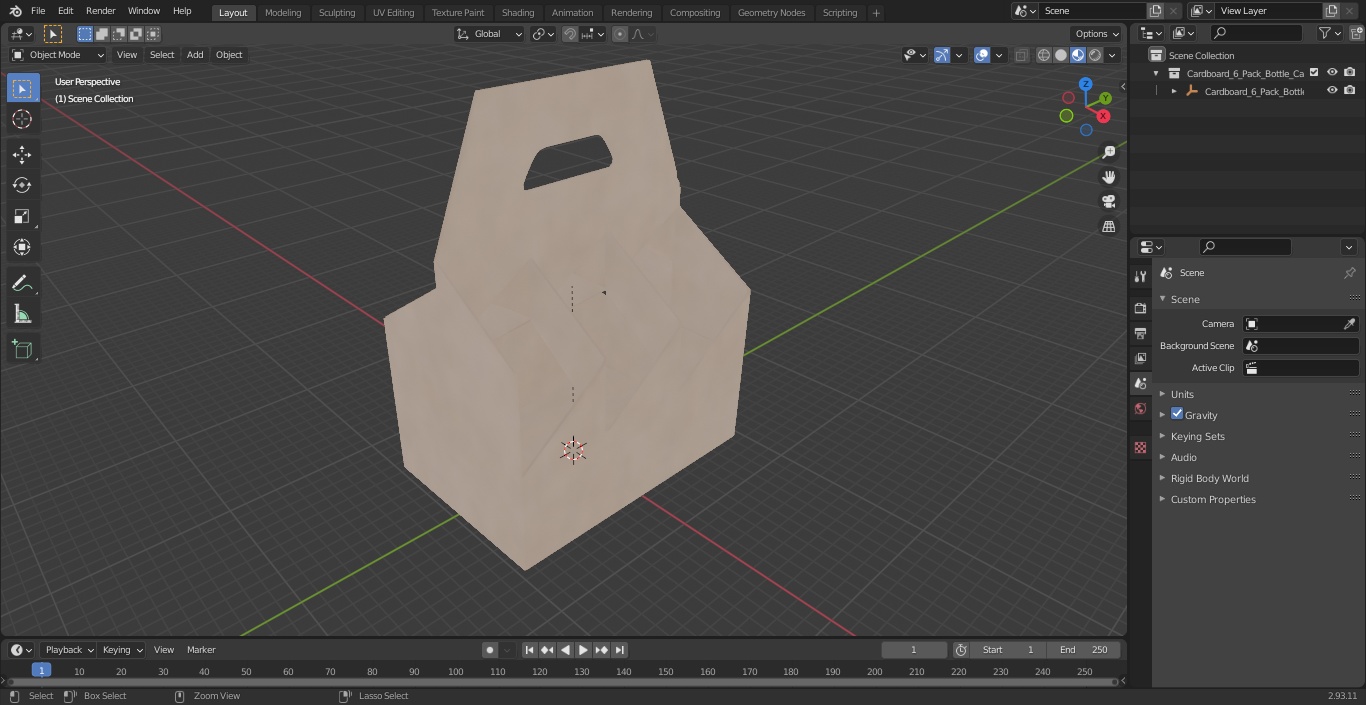Select the Scale tool
Viewport: 1366px width, 705px height.
(22, 216)
